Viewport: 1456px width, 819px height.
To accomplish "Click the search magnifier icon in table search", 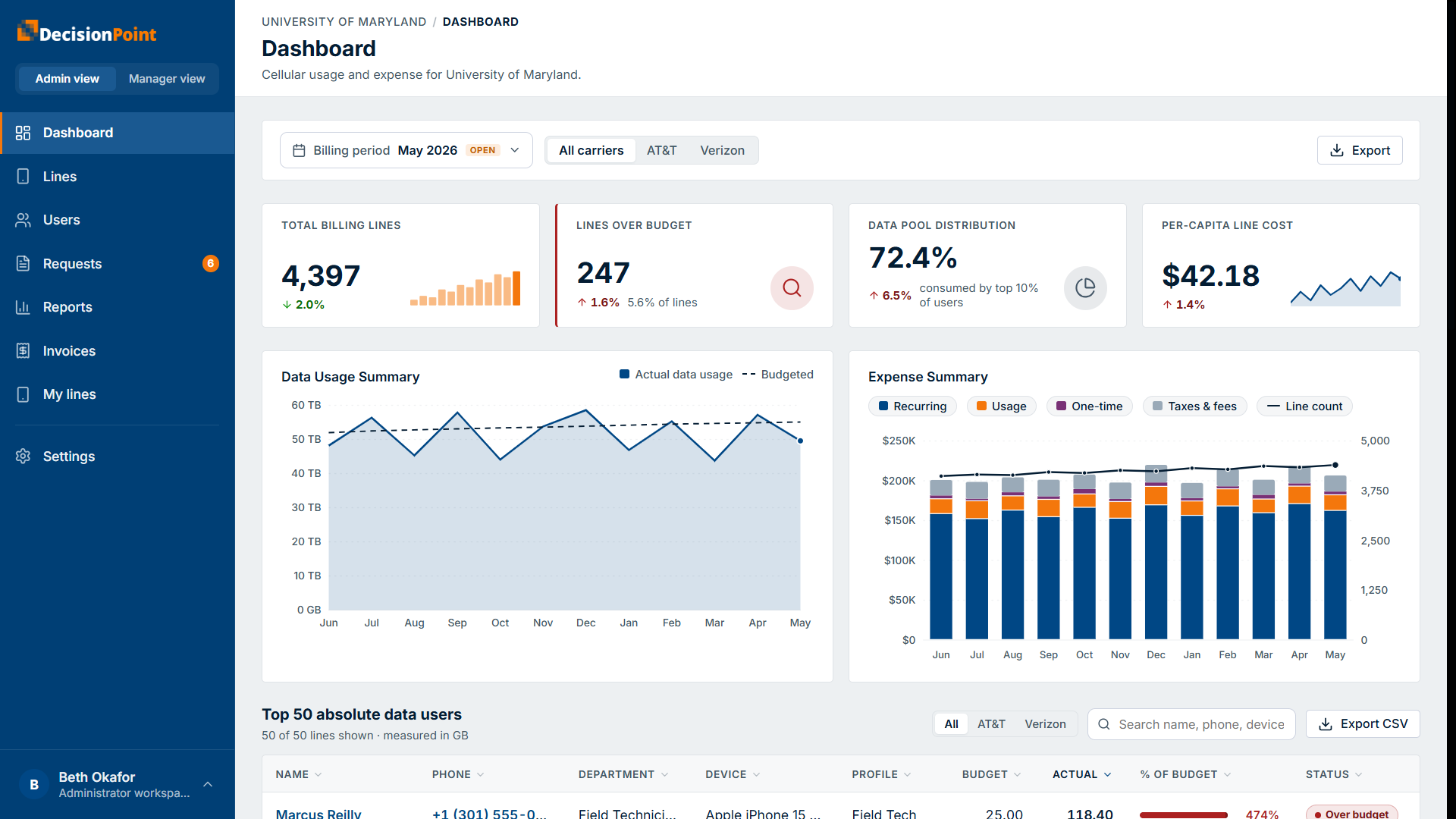I will click(1104, 724).
